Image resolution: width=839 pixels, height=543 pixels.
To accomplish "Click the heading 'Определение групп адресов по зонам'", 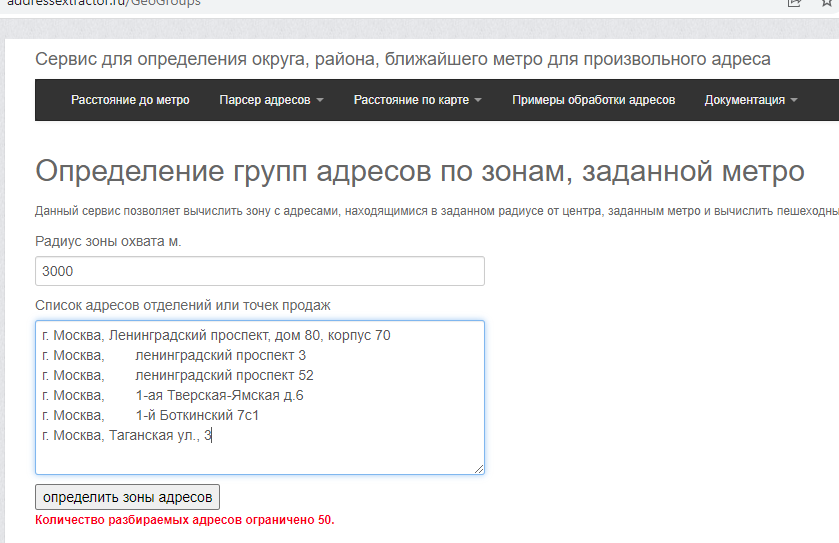I will click(x=420, y=172).
